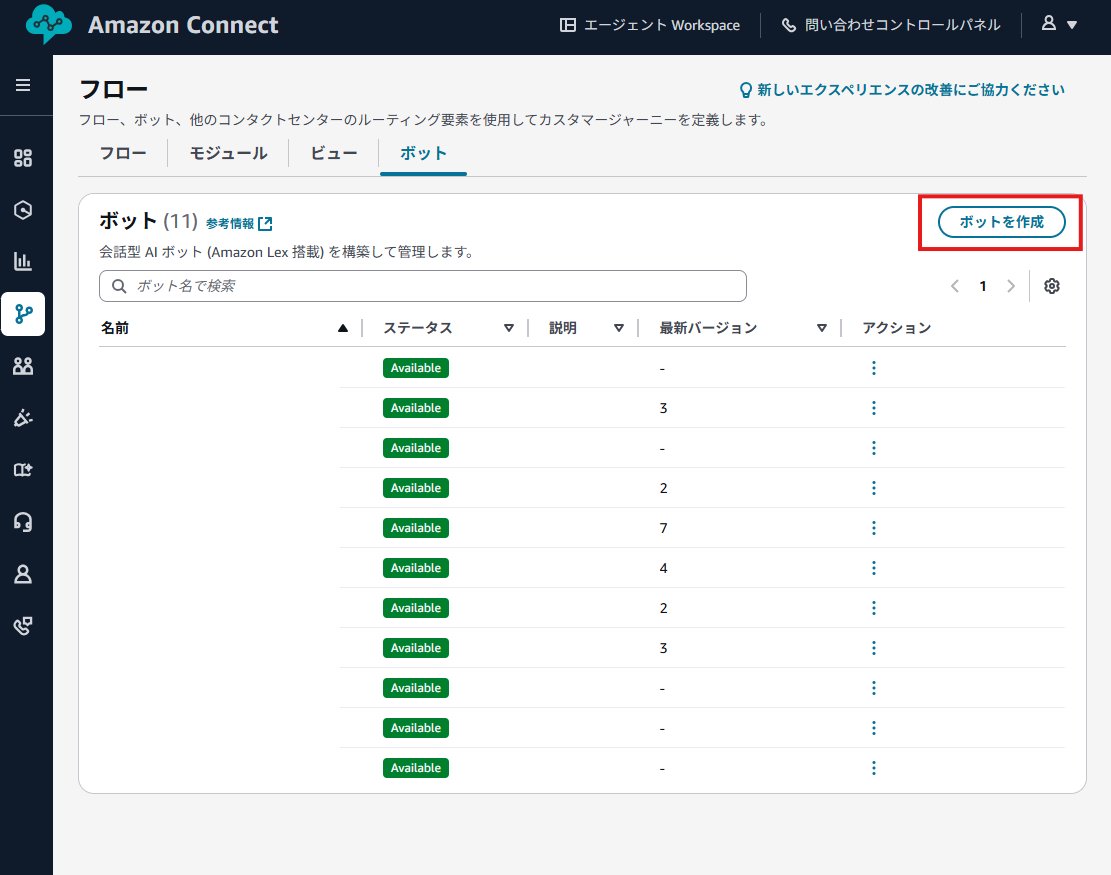Click the dashboard grid icon in sidebar
This screenshot has height=875, width=1111.
coord(23,158)
